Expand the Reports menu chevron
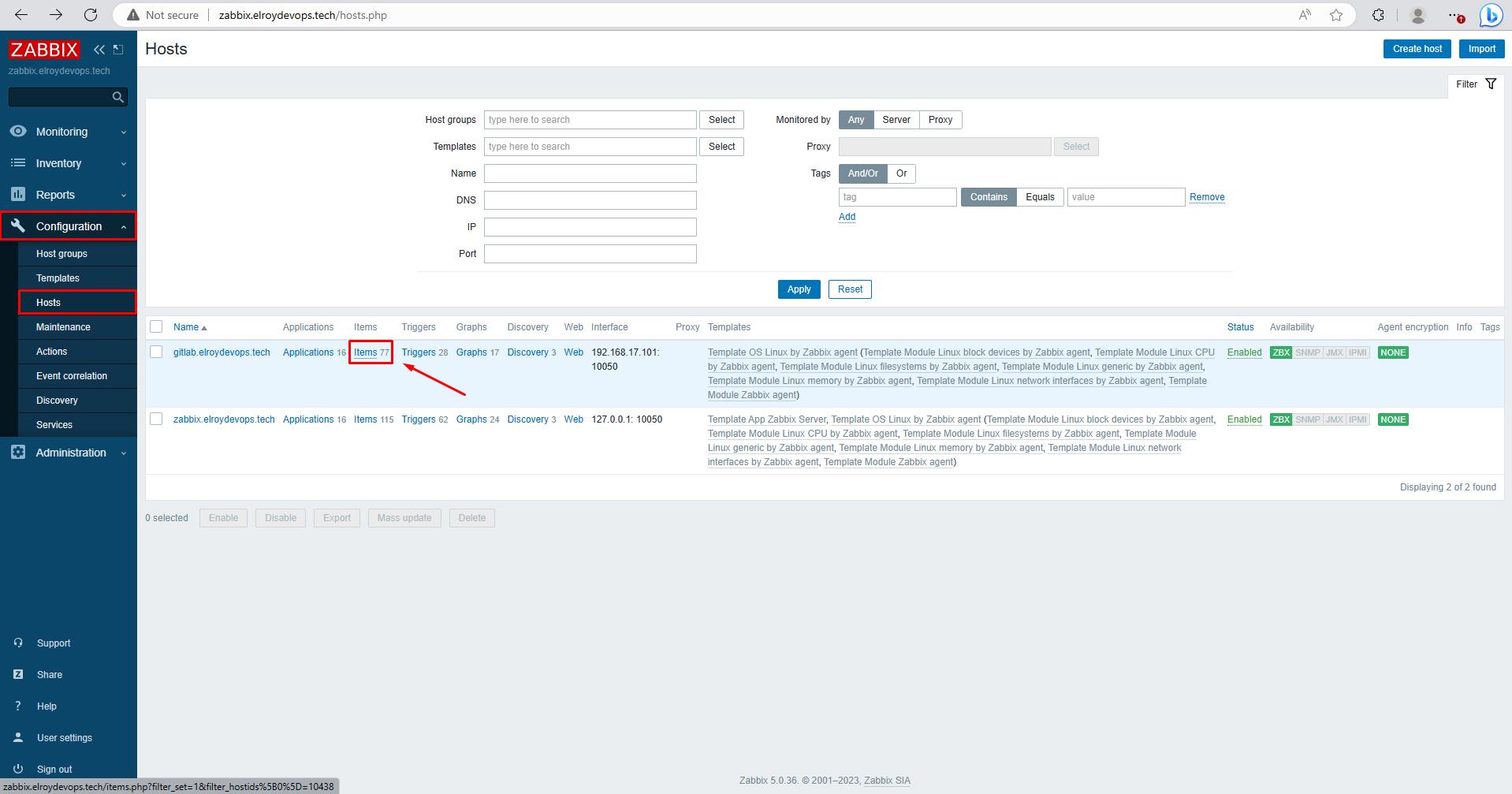The image size is (1512, 794). 124,196
